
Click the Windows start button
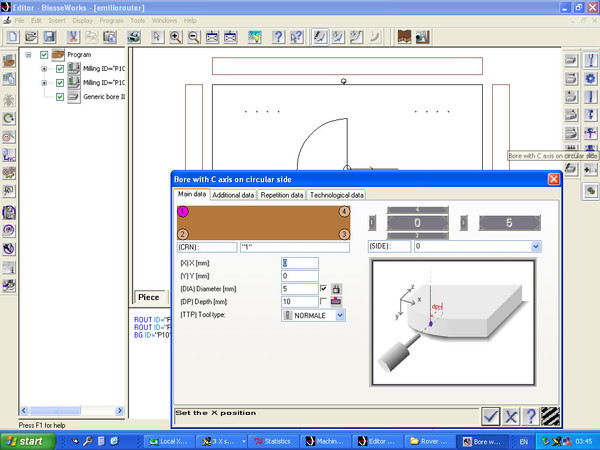pyautogui.click(x=27, y=441)
